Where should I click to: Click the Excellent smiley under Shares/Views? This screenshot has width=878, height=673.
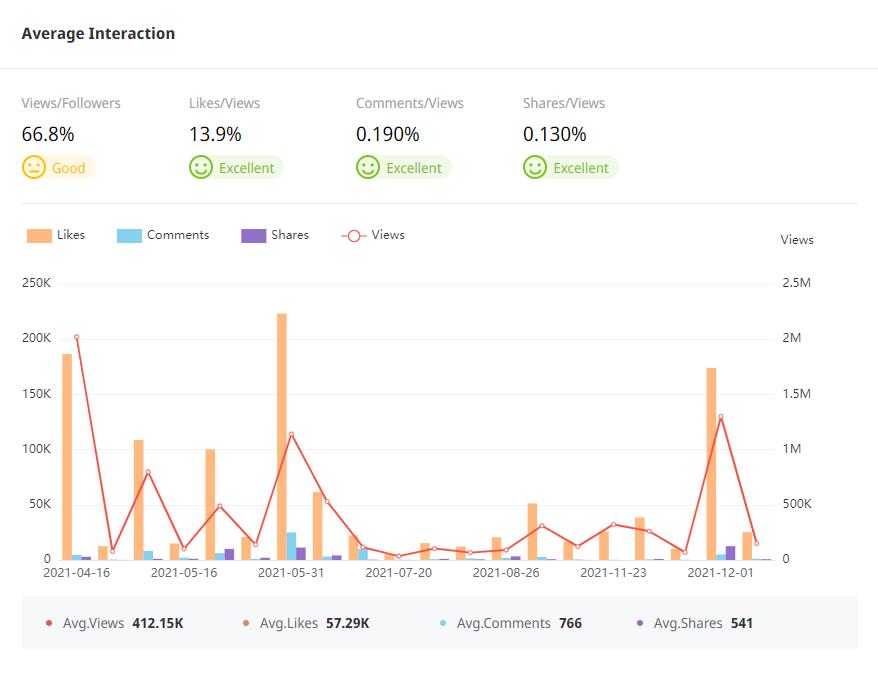coord(535,168)
